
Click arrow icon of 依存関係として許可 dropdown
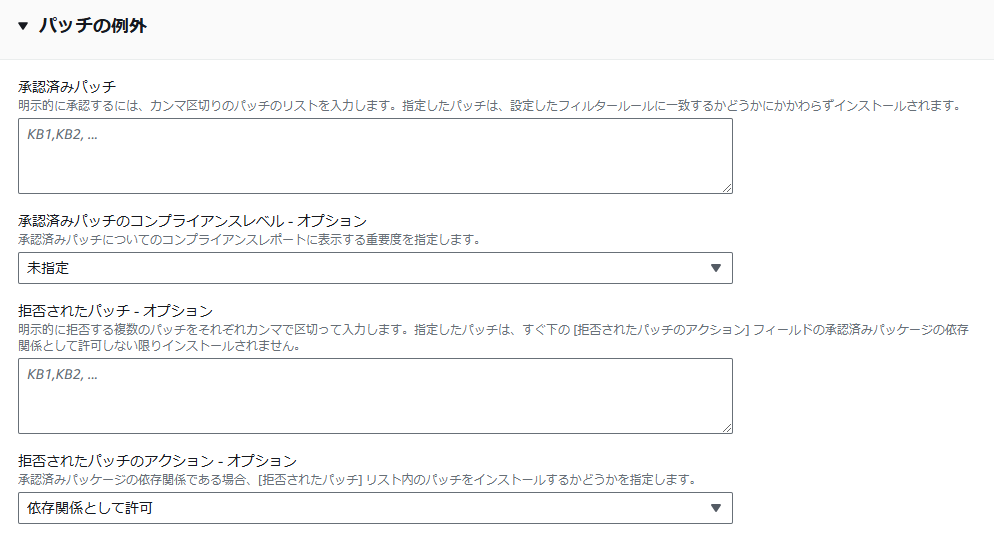pyautogui.click(x=716, y=508)
